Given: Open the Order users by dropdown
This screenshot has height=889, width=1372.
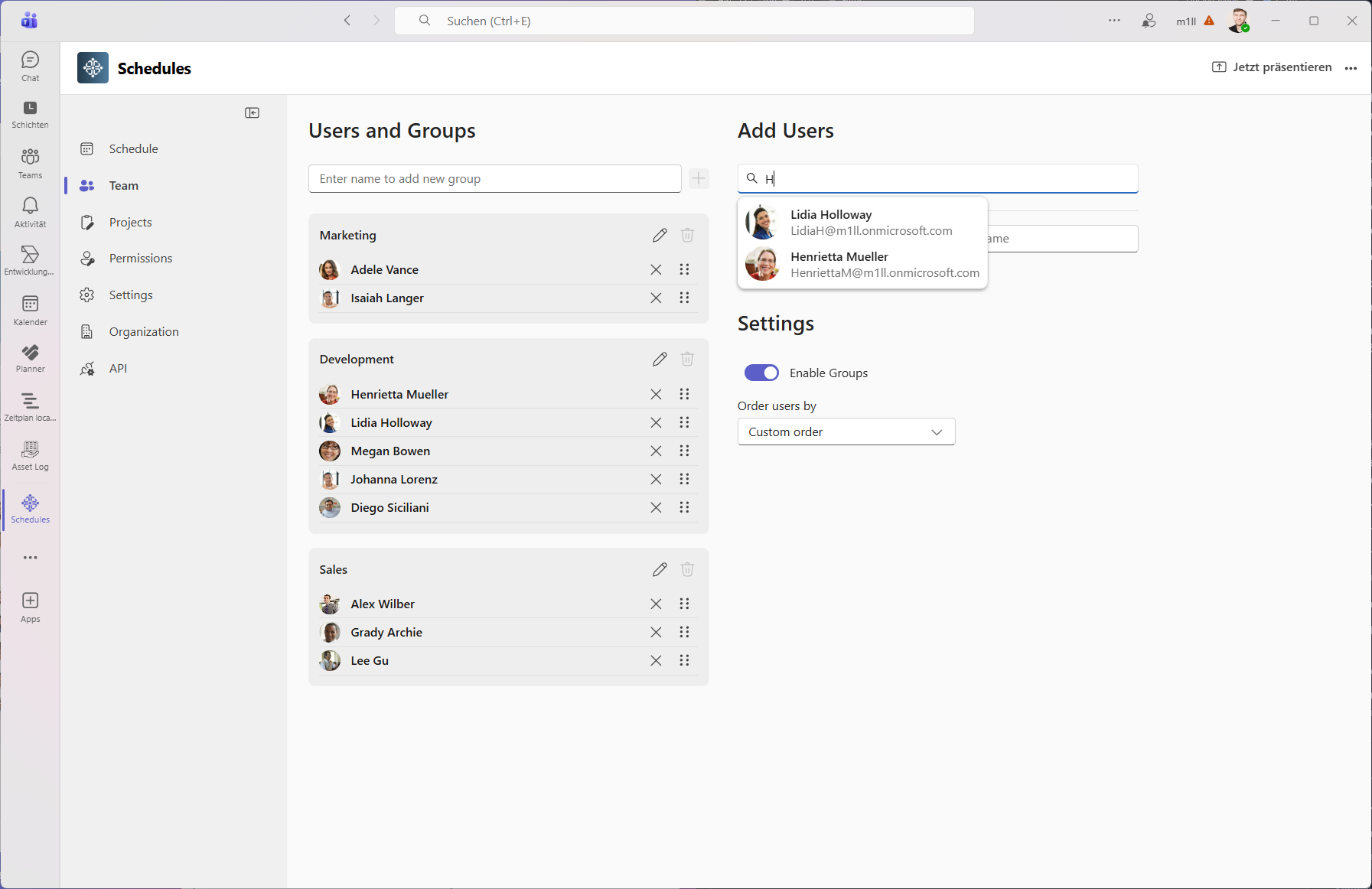Looking at the screenshot, I should [x=846, y=432].
